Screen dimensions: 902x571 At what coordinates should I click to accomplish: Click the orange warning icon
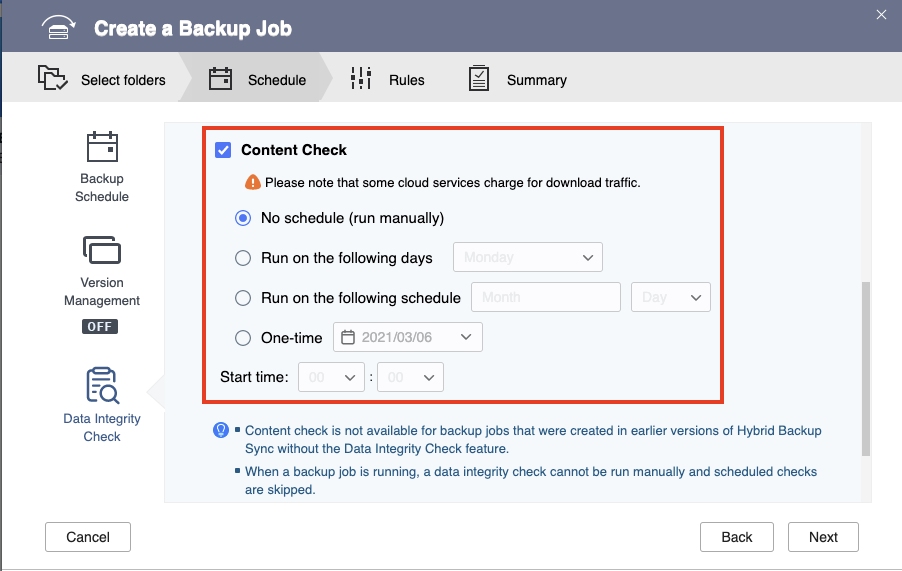[253, 183]
